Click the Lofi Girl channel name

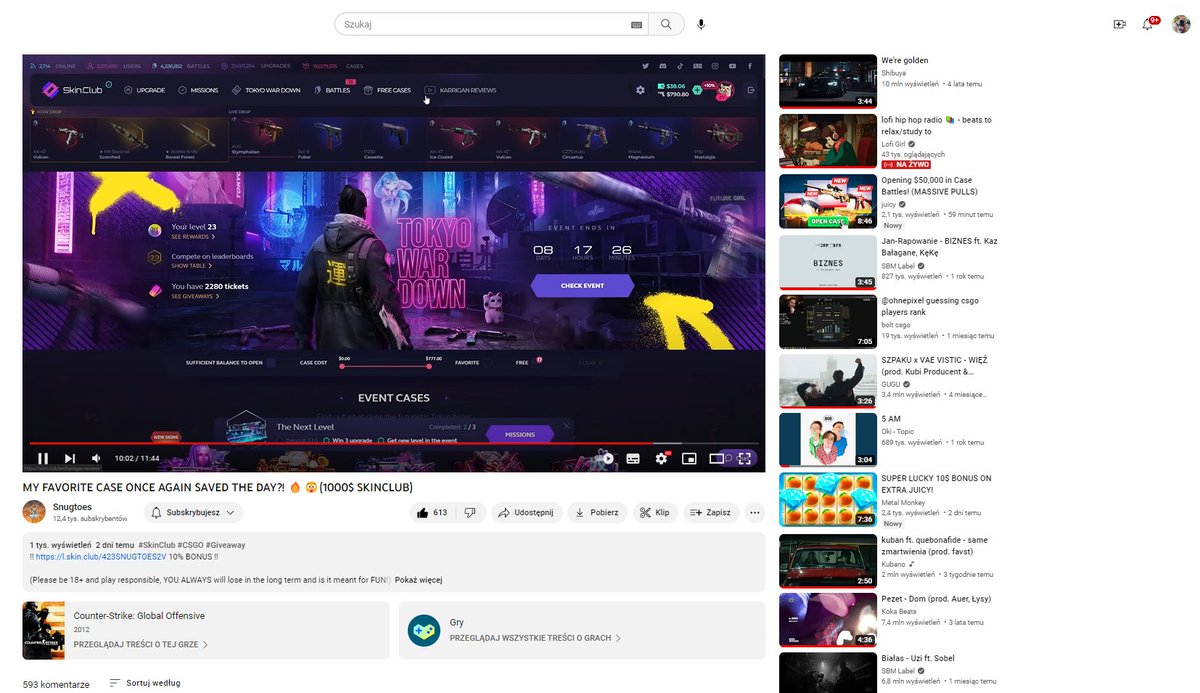tap(895, 143)
